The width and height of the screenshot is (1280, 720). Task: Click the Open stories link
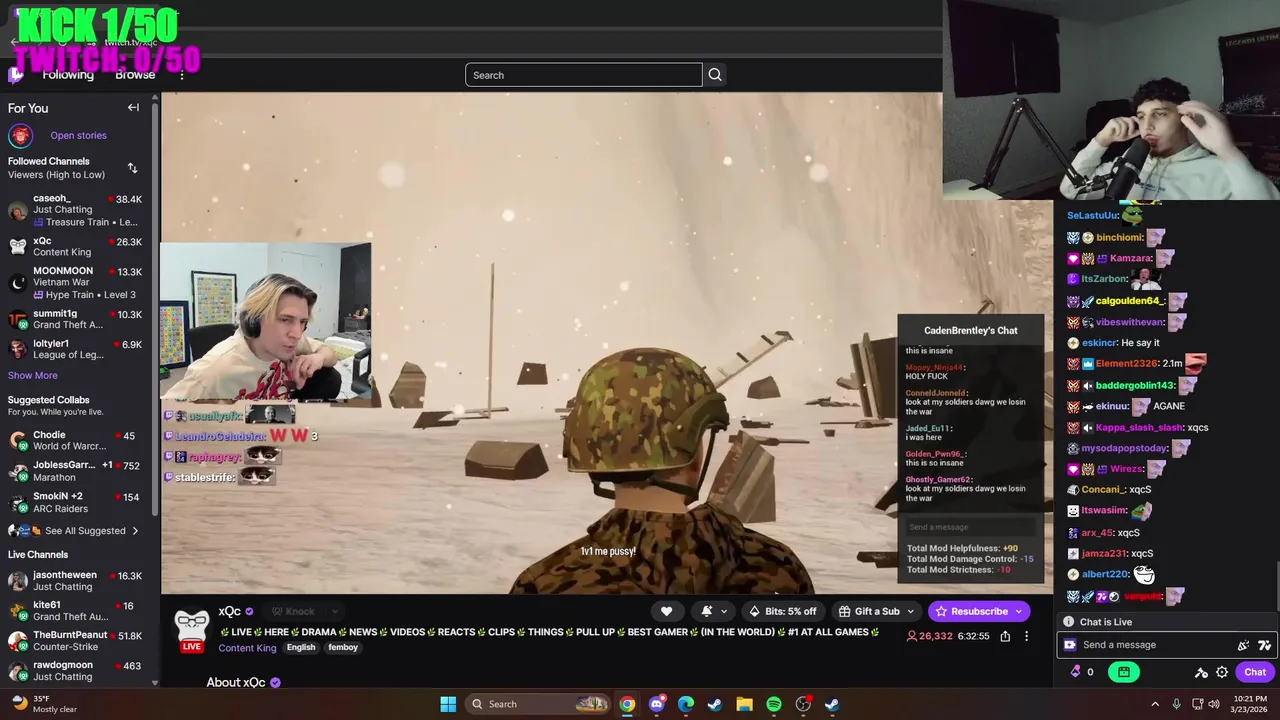click(x=78, y=135)
